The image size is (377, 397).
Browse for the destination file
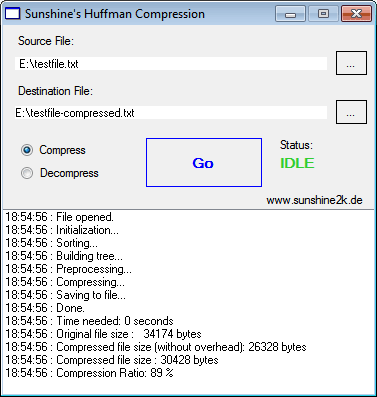tap(351, 112)
